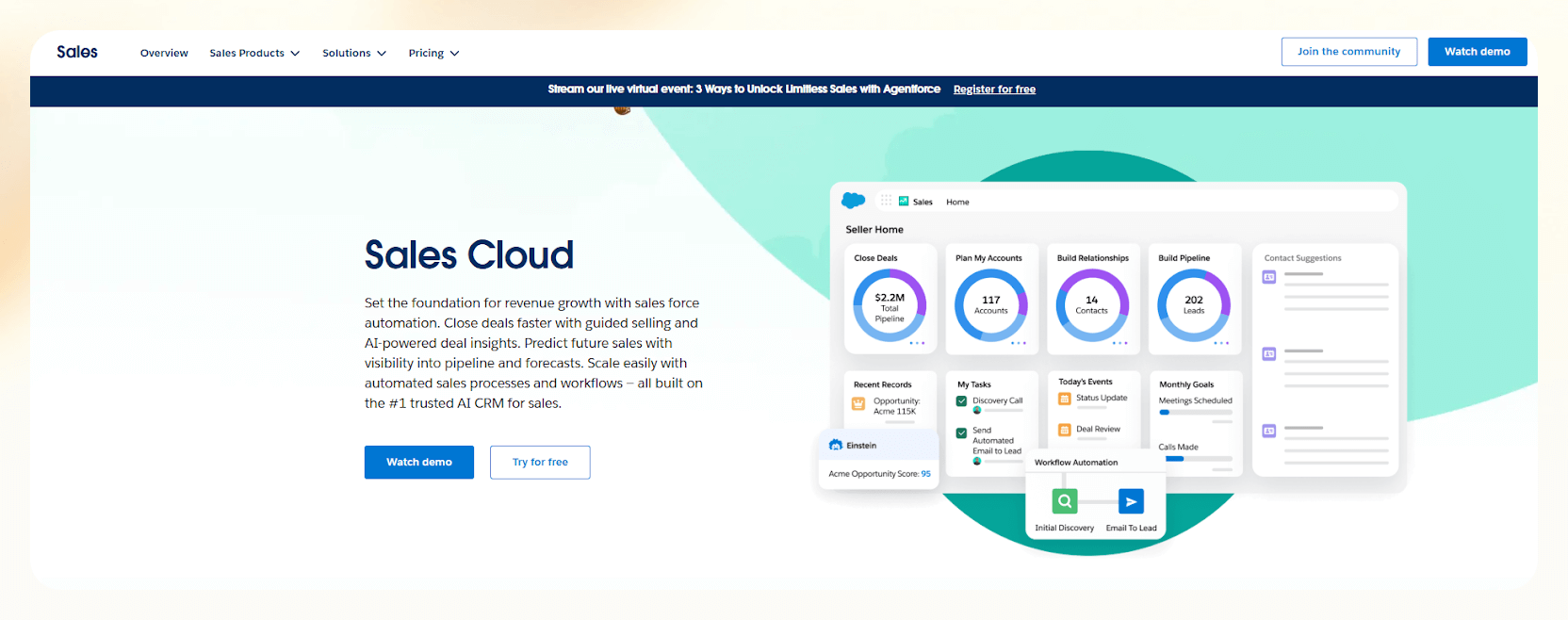The height and width of the screenshot is (620, 1568).
Task: Open the three dots on Build Pipeline card
Action: click(x=1221, y=343)
